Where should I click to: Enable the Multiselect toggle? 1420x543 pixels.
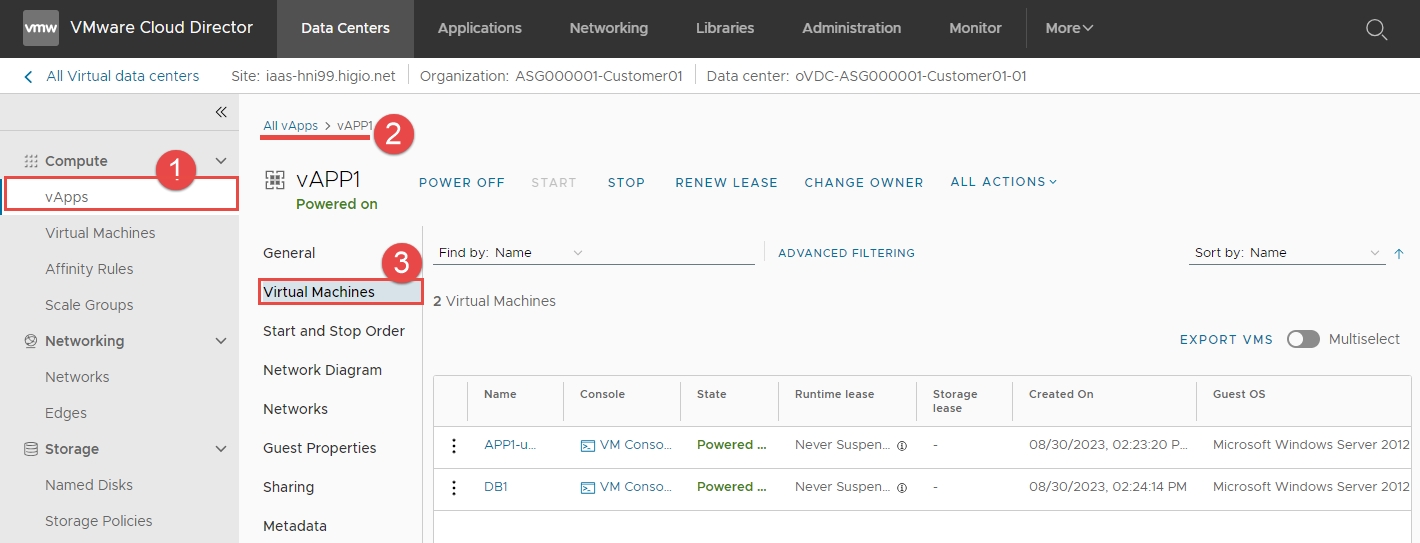click(x=1303, y=339)
